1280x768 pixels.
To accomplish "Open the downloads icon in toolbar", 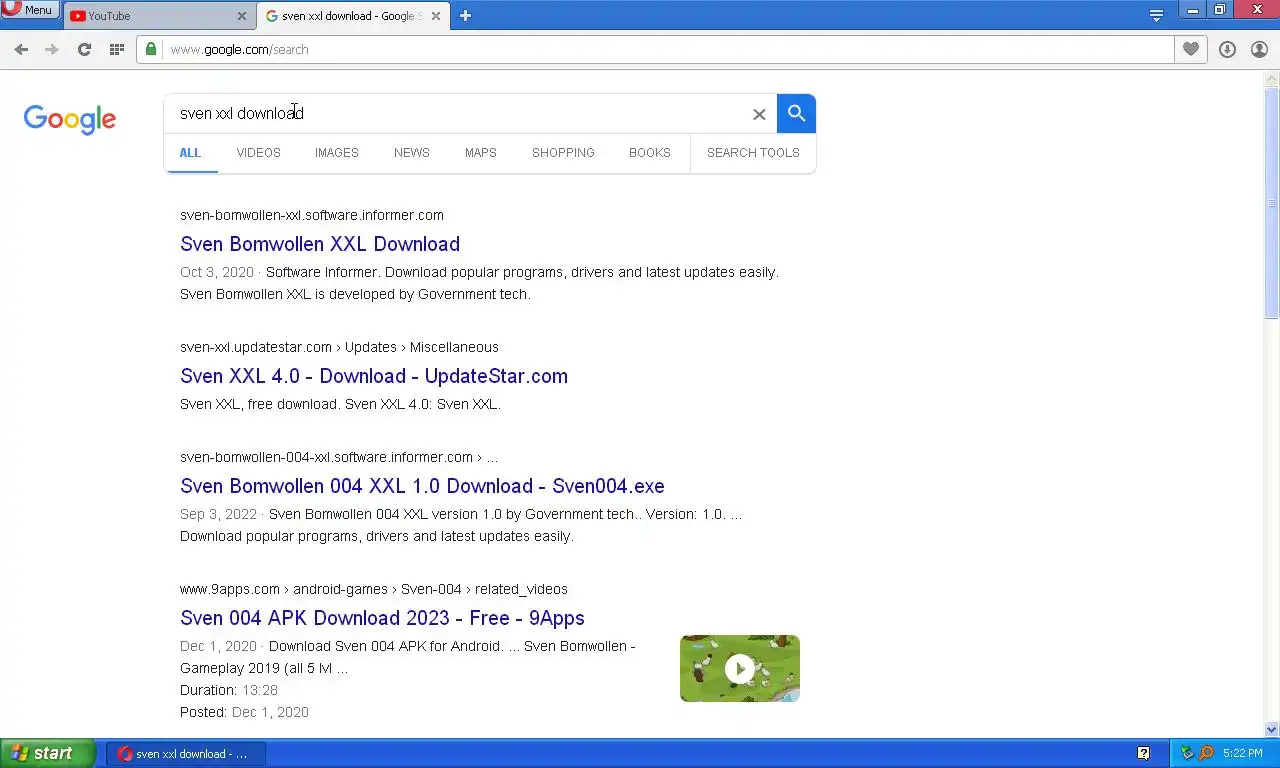I will 1227,49.
